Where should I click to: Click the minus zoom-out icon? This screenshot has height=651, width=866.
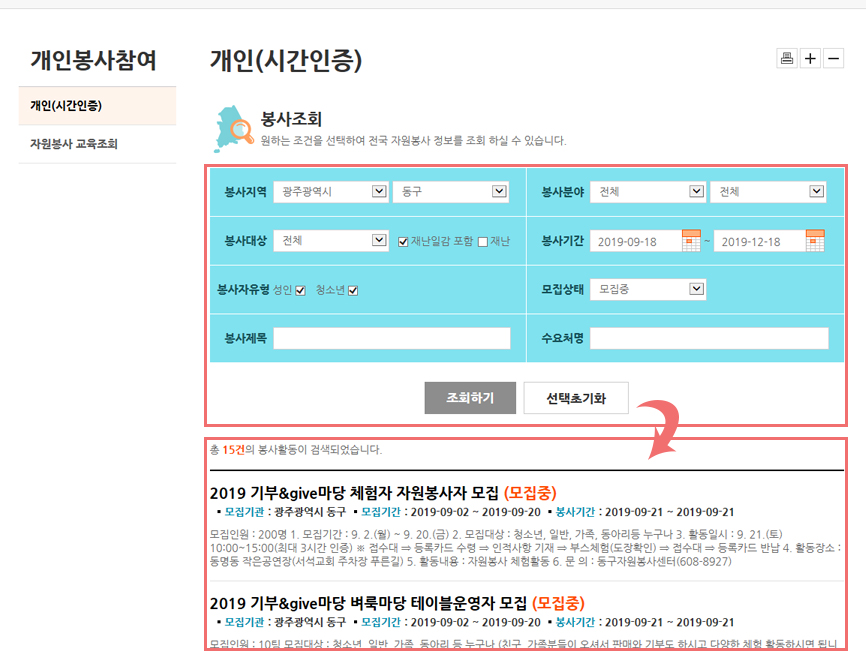[x=833, y=58]
